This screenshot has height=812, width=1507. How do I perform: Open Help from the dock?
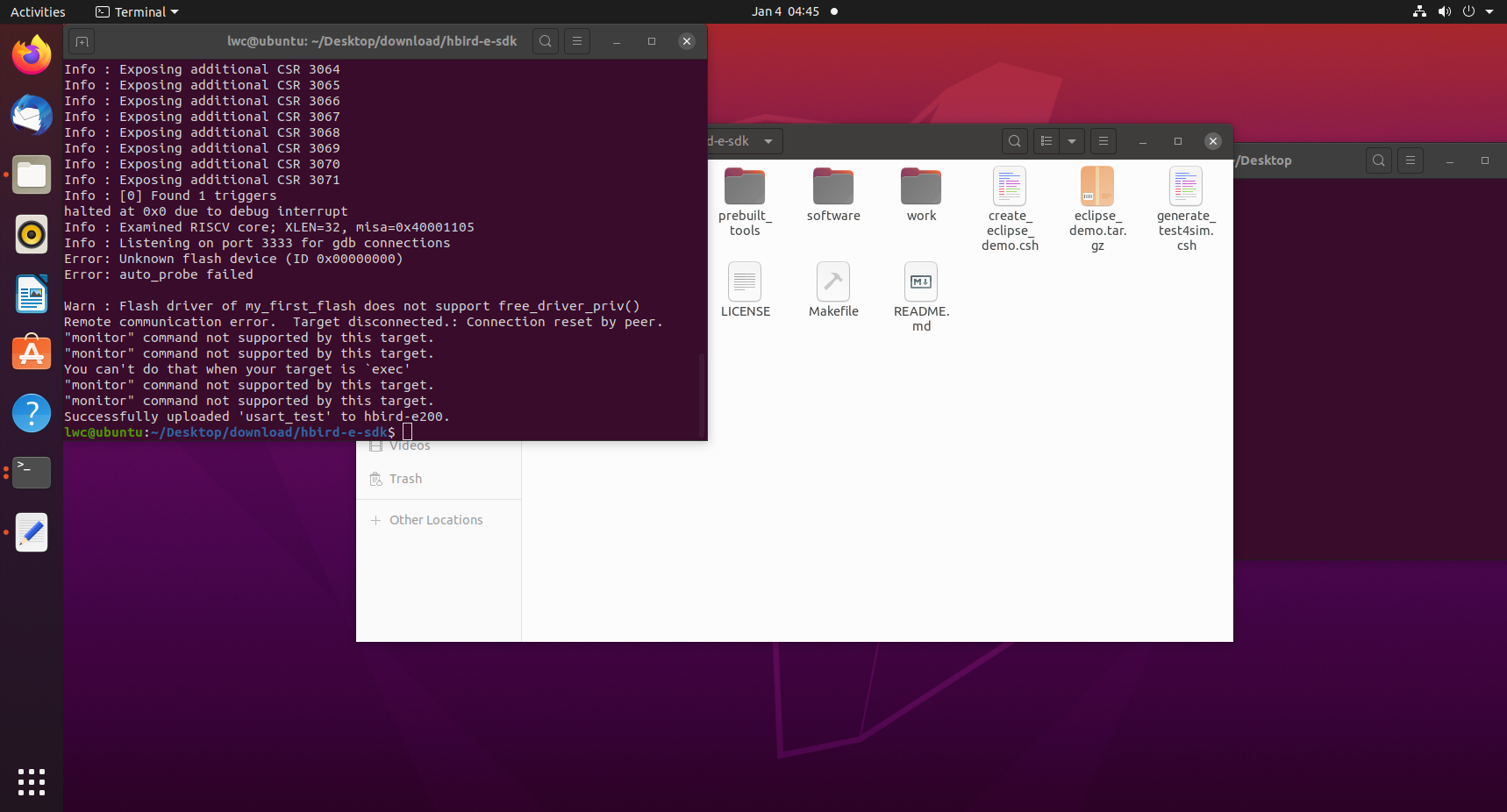click(x=32, y=413)
